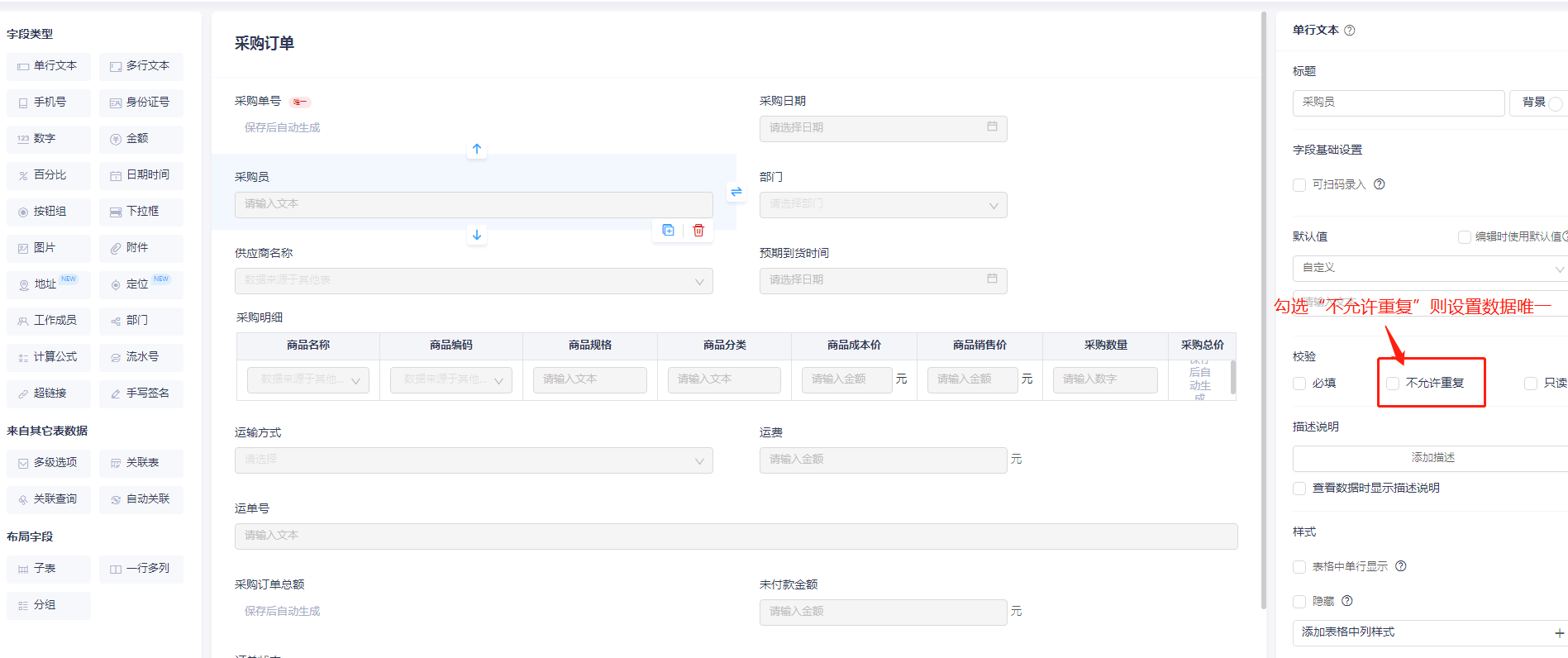Click the 添加描述 button
The image size is (1568, 658).
click(1432, 458)
